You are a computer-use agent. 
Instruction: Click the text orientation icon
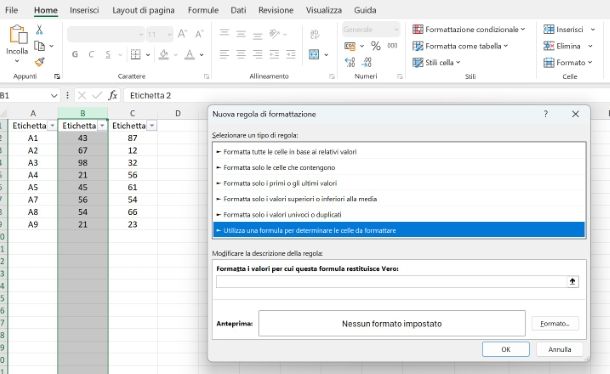coord(275,34)
